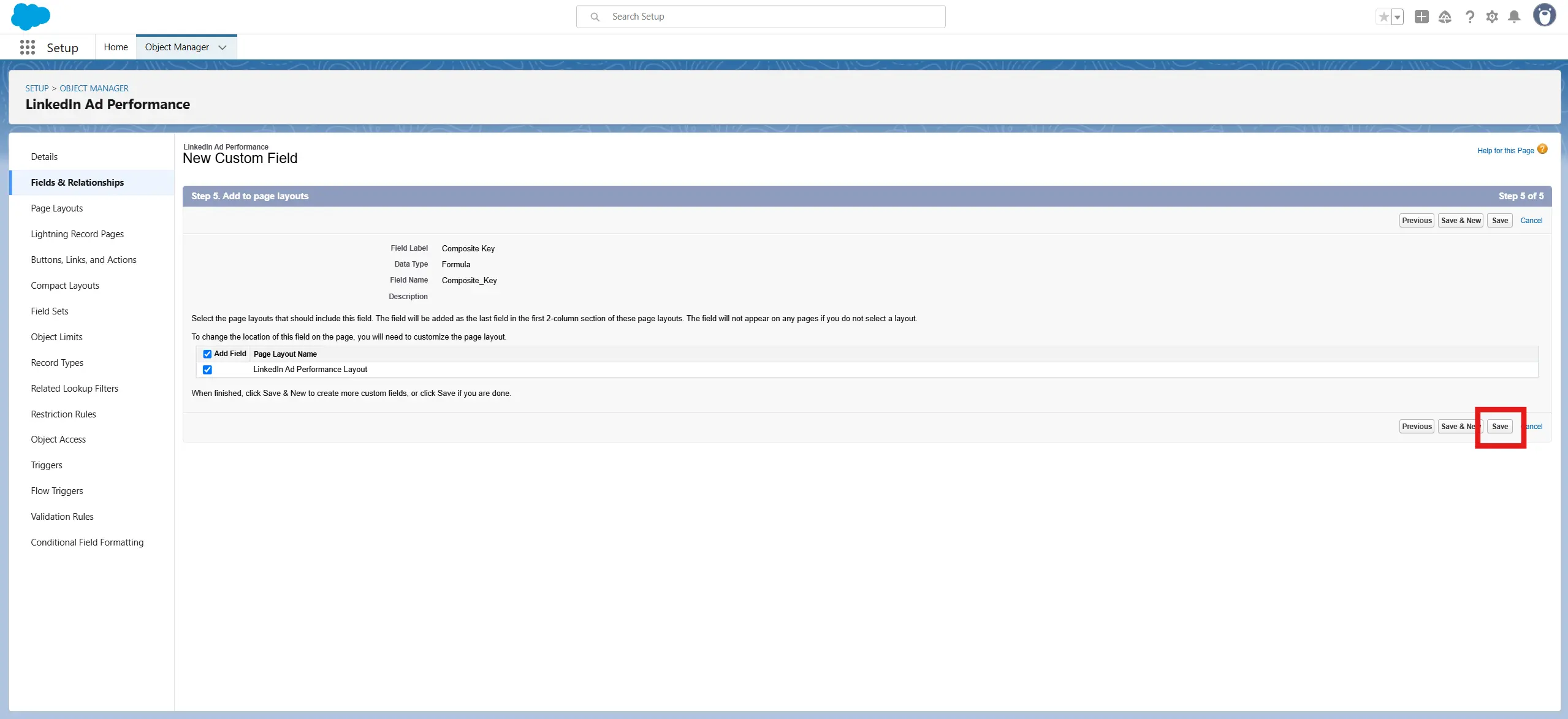Screen dimensions: 1568x719
Task: Open the notifications bell
Action: (1514, 17)
